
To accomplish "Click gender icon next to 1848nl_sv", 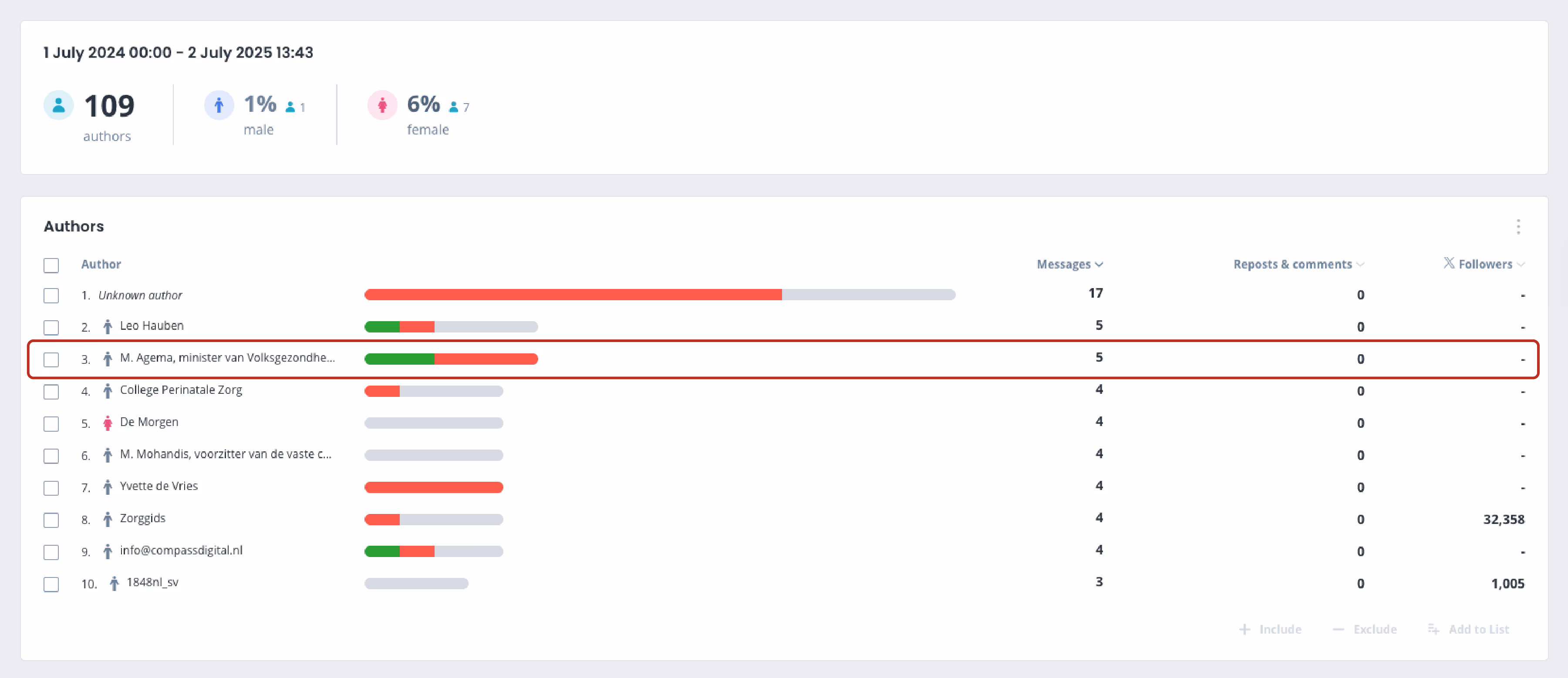I will coord(115,584).
